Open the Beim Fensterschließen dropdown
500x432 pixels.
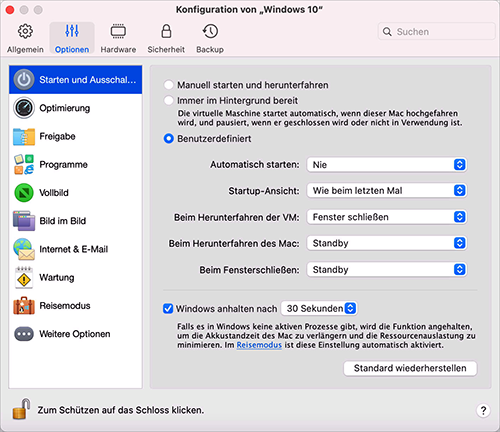[387, 269]
